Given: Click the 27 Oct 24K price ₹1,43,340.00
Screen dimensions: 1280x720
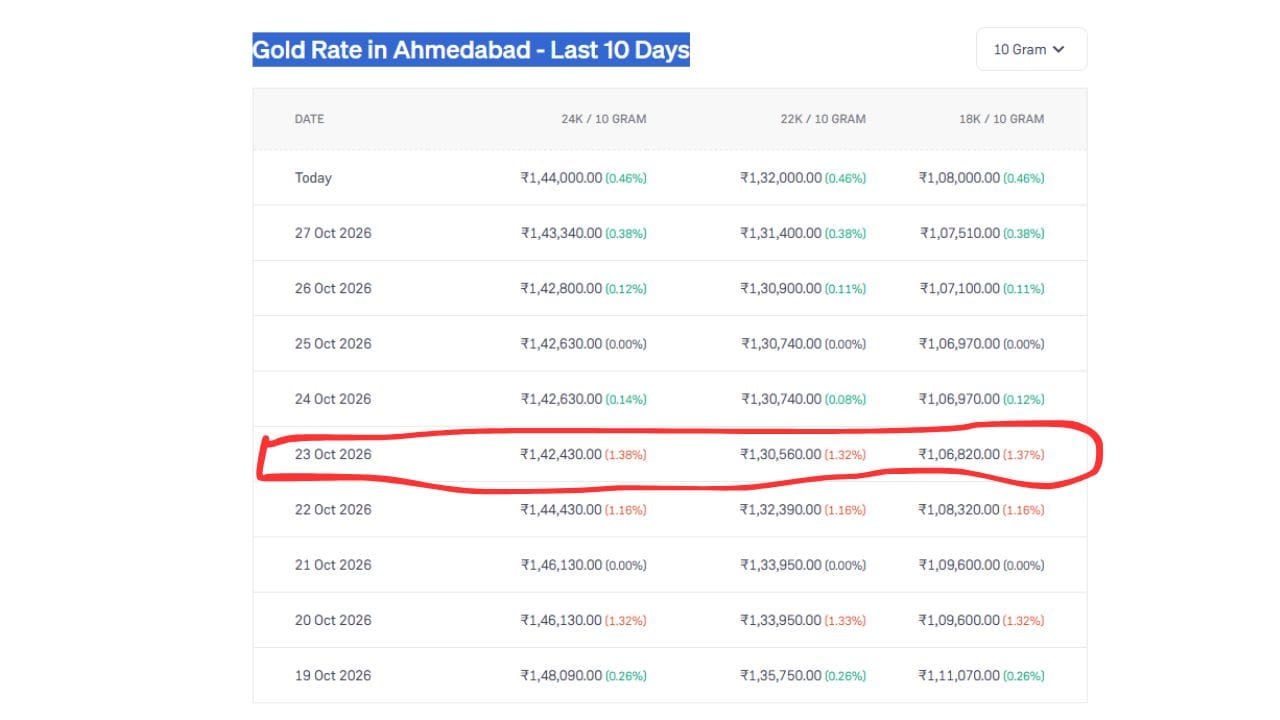Looking at the screenshot, I should coord(561,233).
